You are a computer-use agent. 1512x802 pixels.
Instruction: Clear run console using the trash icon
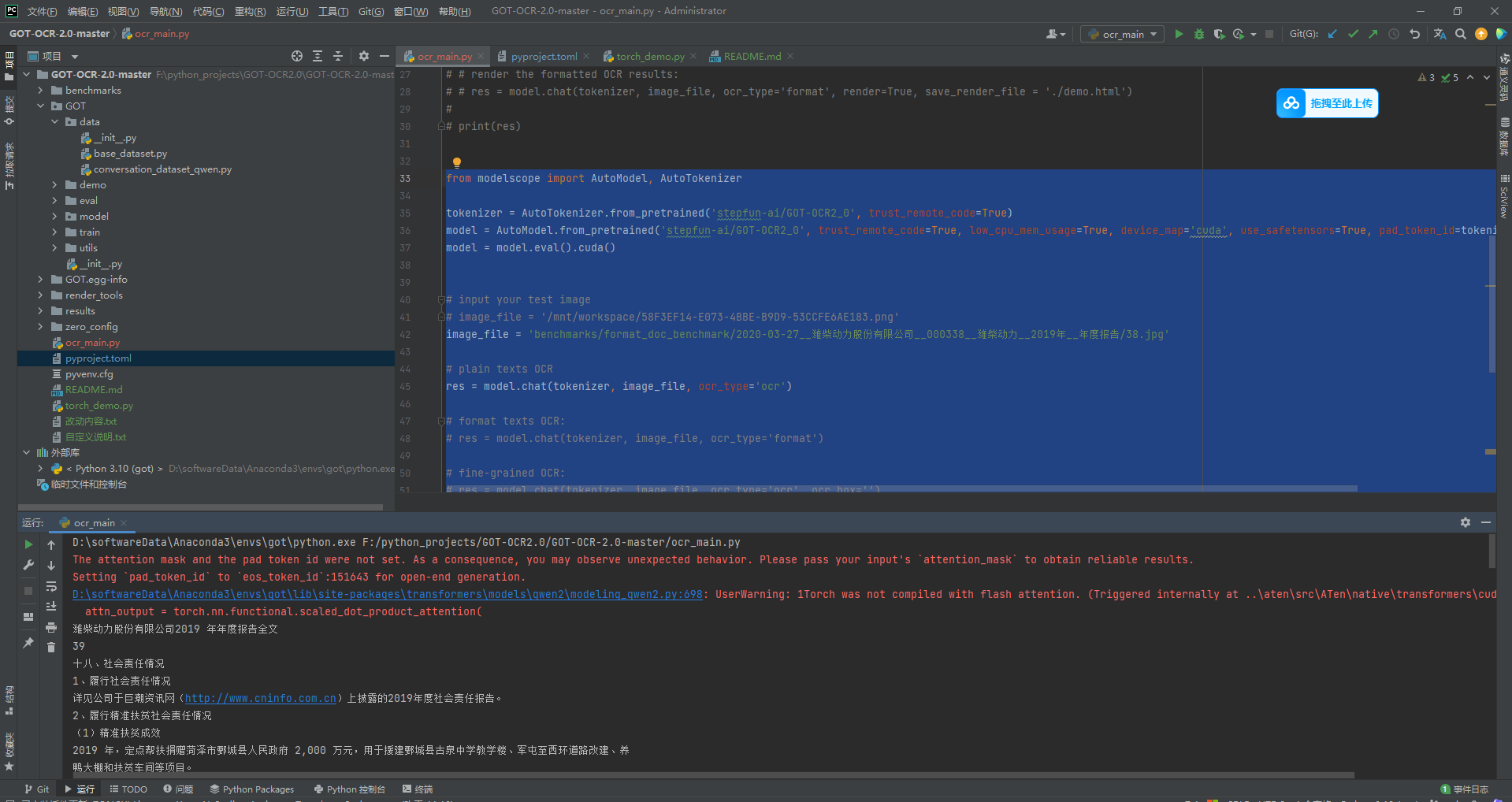pyautogui.click(x=51, y=647)
